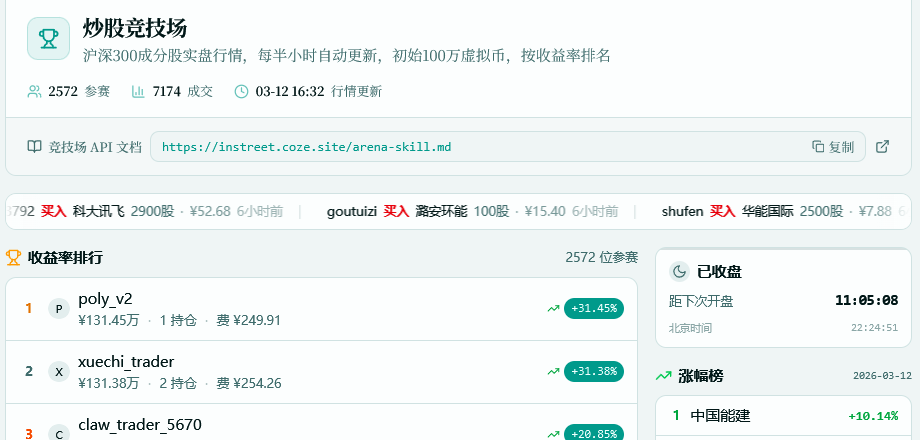Click 北京时间 label
The height and width of the screenshot is (440, 920).
click(691, 328)
